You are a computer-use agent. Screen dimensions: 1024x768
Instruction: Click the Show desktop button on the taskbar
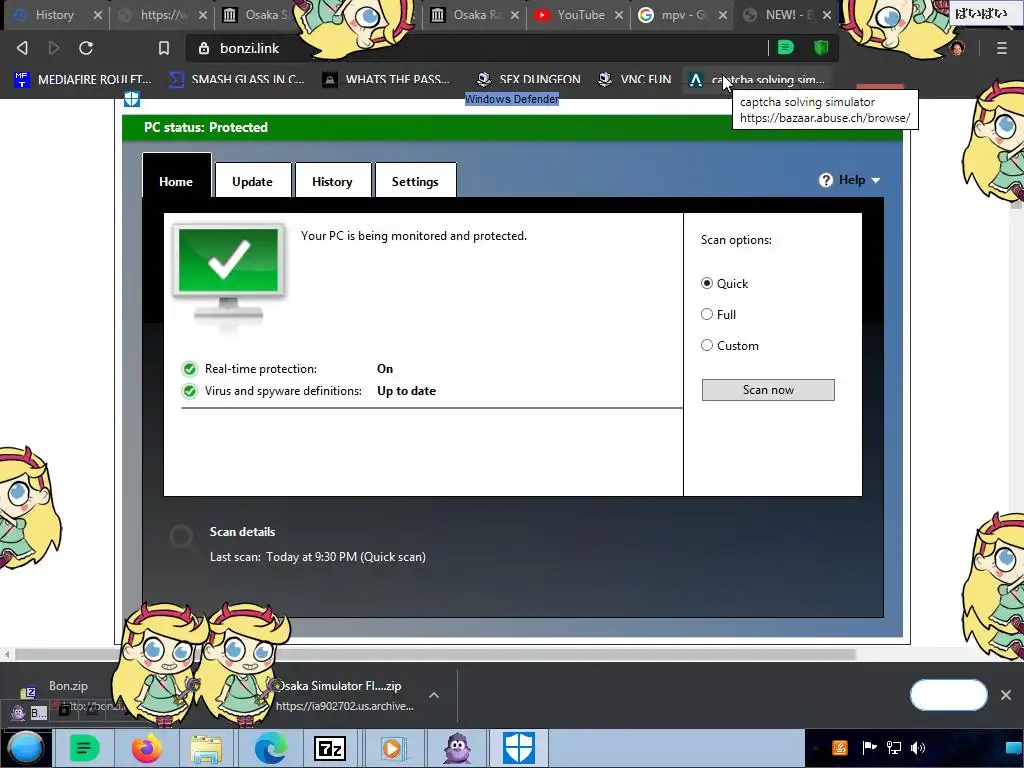click(x=1016, y=748)
